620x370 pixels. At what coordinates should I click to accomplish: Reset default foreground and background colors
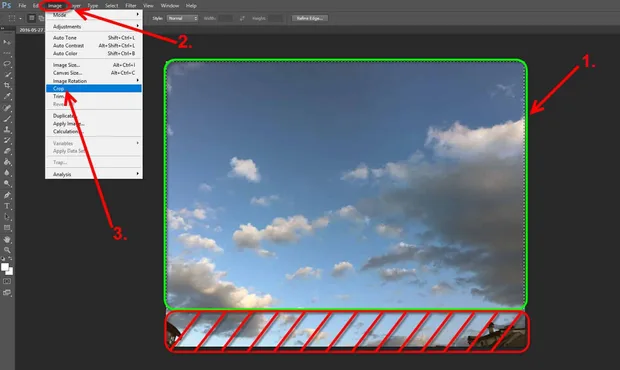tap(3, 259)
